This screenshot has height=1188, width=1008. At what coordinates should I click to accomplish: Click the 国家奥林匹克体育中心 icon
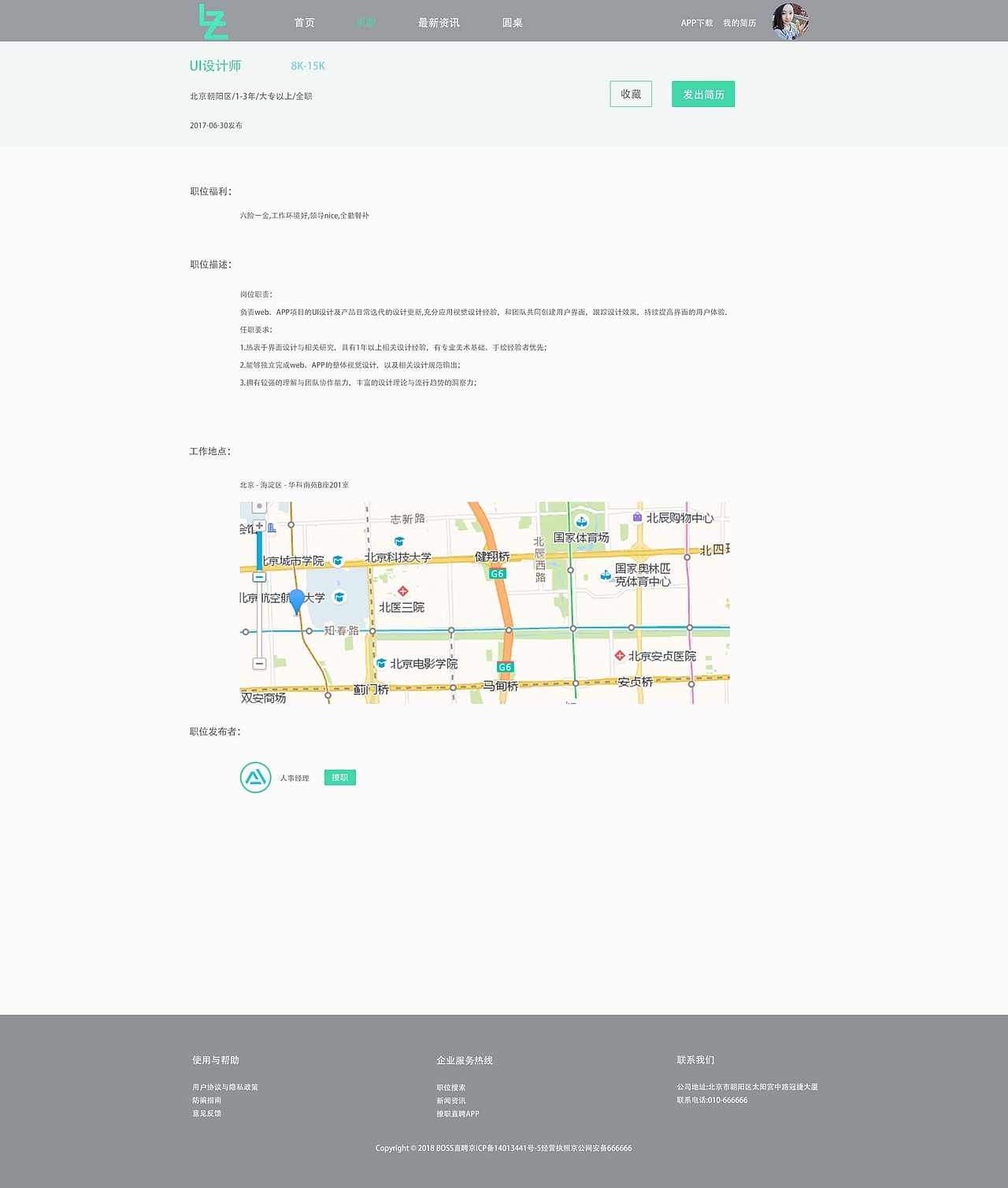coord(605,575)
